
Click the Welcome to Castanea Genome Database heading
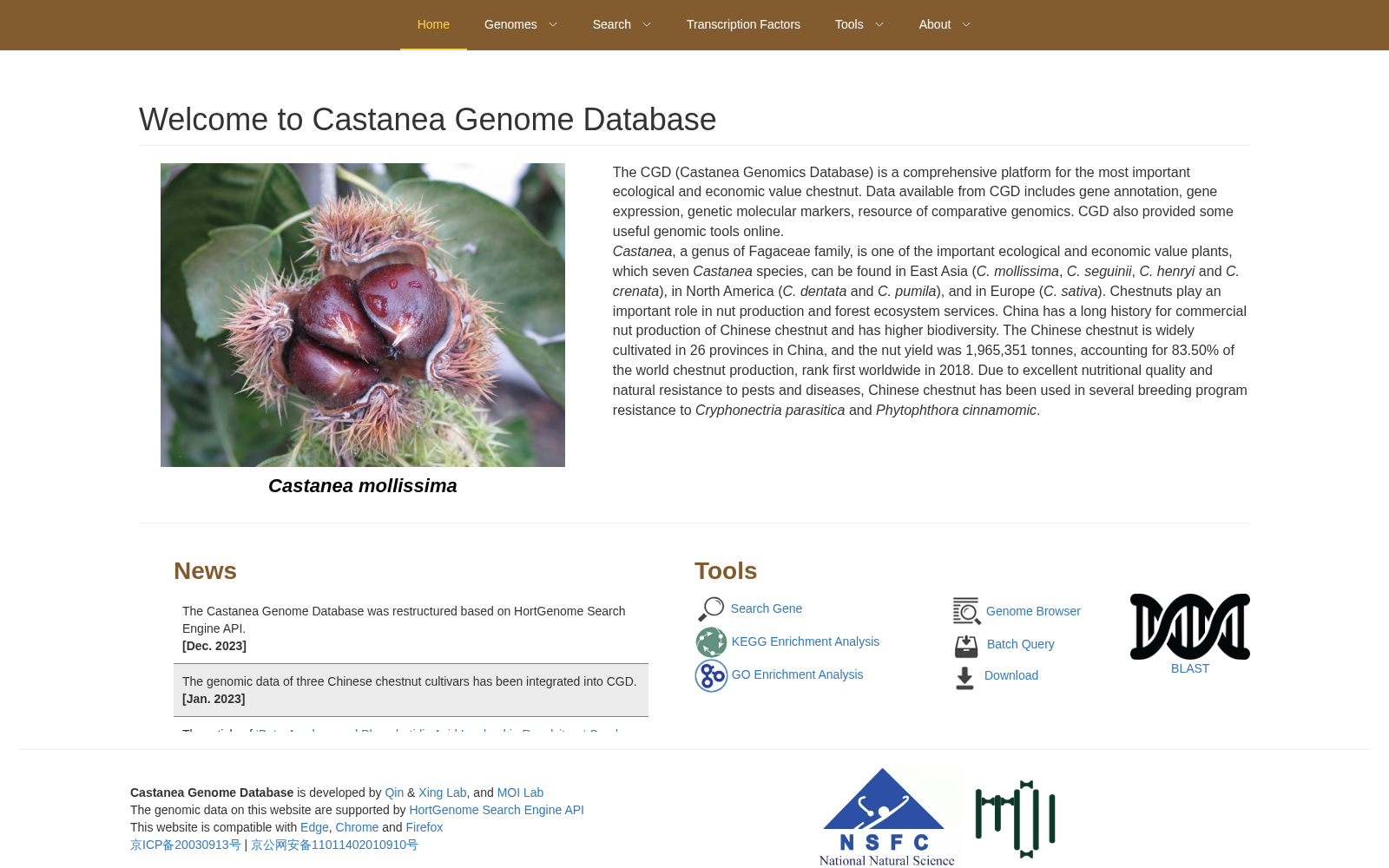(x=428, y=120)
